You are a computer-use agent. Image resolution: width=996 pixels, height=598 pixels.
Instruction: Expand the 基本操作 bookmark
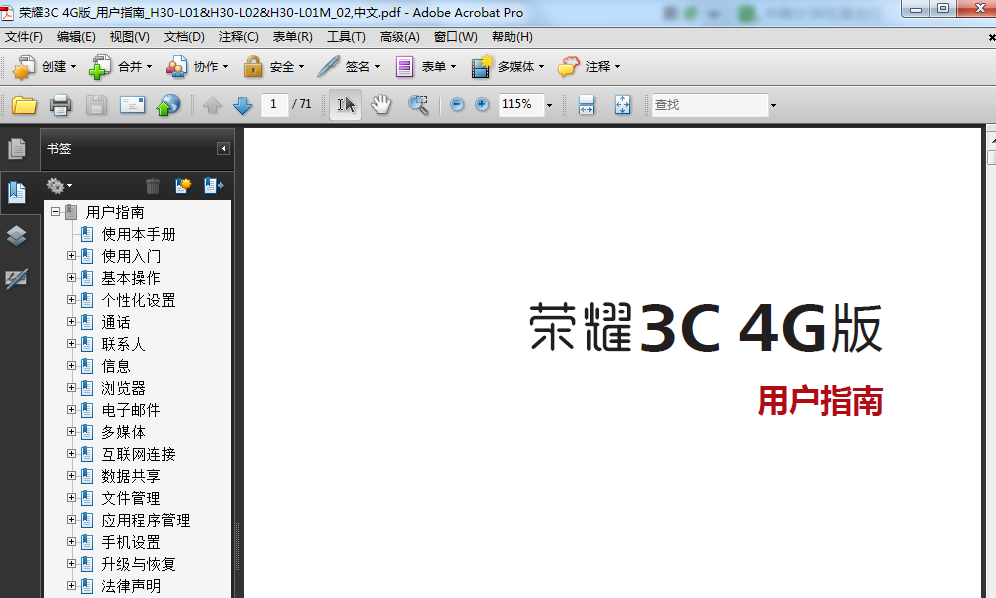click(71, 278)
